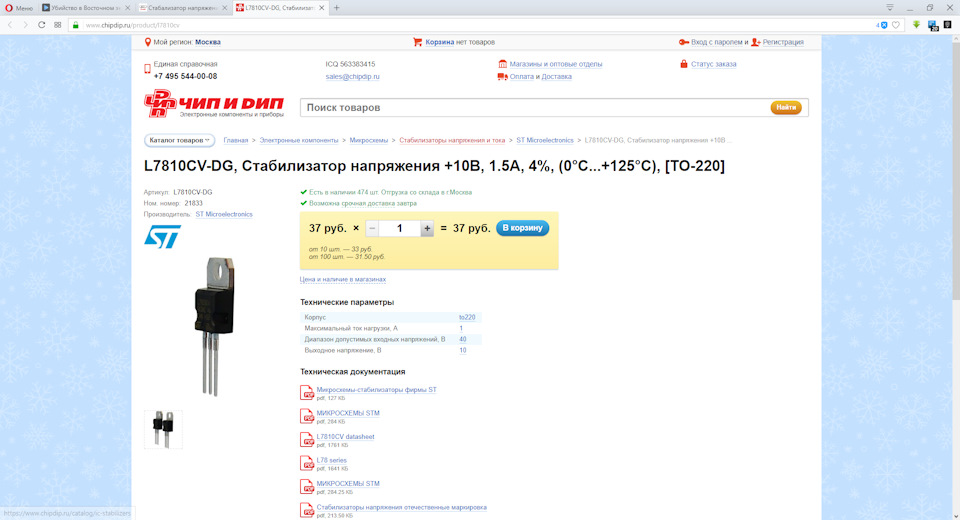Click the to220 package value
Image resolution: width=960 pixels, height=520 pixels.
point(467,317)
